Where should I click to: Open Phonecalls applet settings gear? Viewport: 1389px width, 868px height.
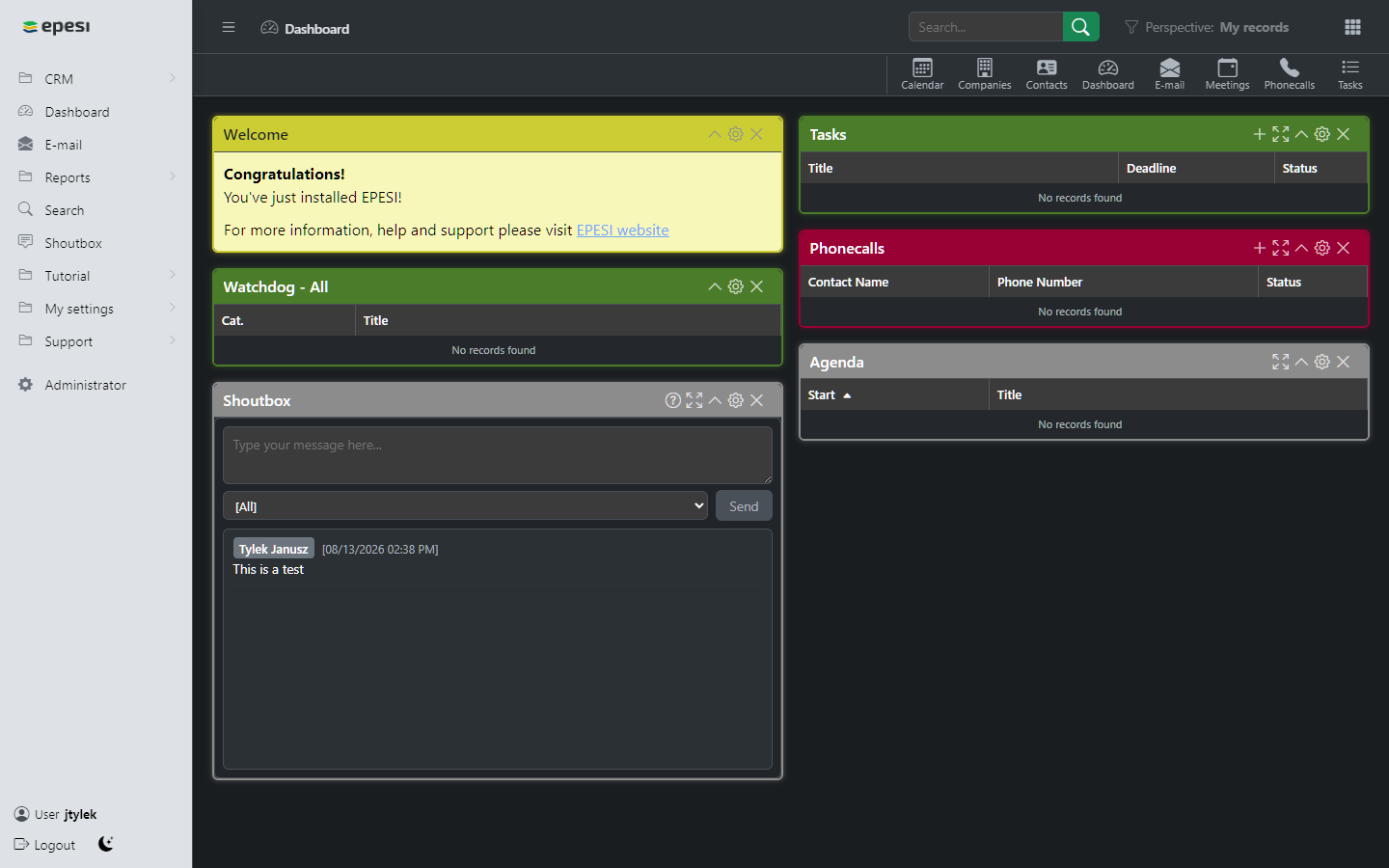pyautogui.click(x=1322, y=248)
